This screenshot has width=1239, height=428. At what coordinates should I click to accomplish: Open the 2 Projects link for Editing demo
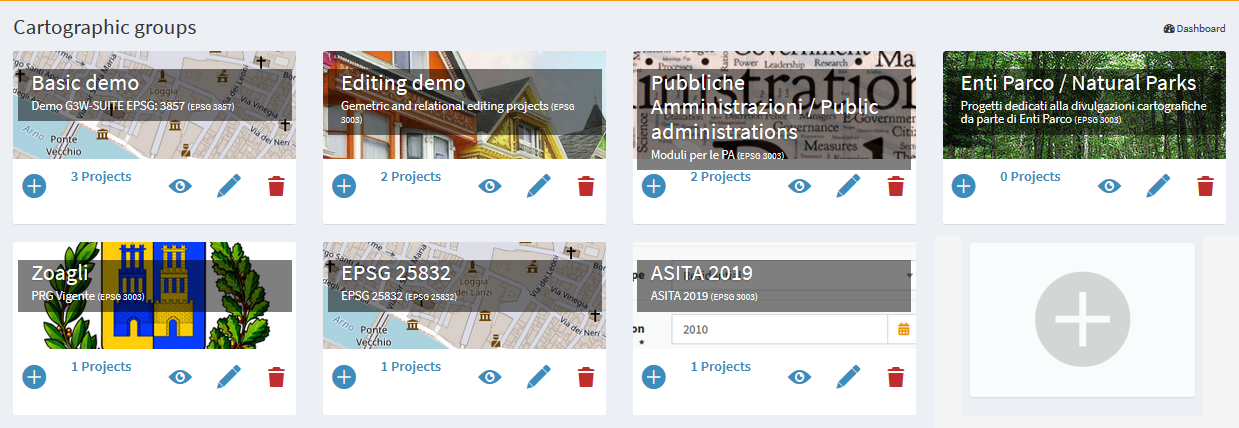click(411, 176)
